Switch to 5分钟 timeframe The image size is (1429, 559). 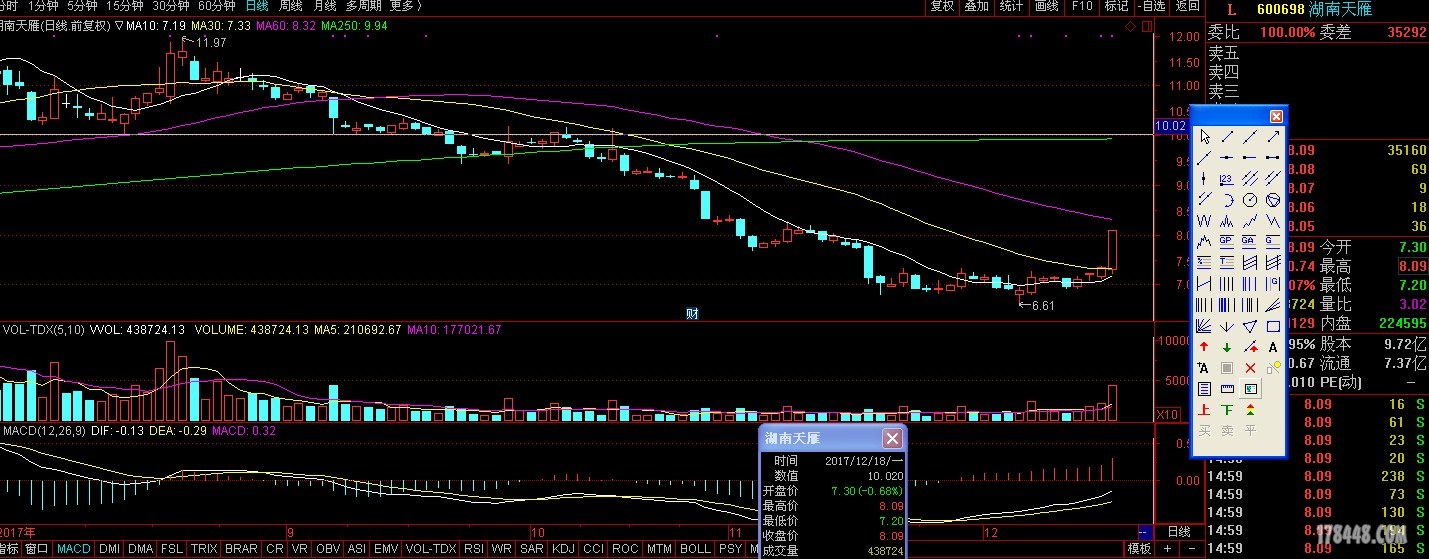click(82, 6)
